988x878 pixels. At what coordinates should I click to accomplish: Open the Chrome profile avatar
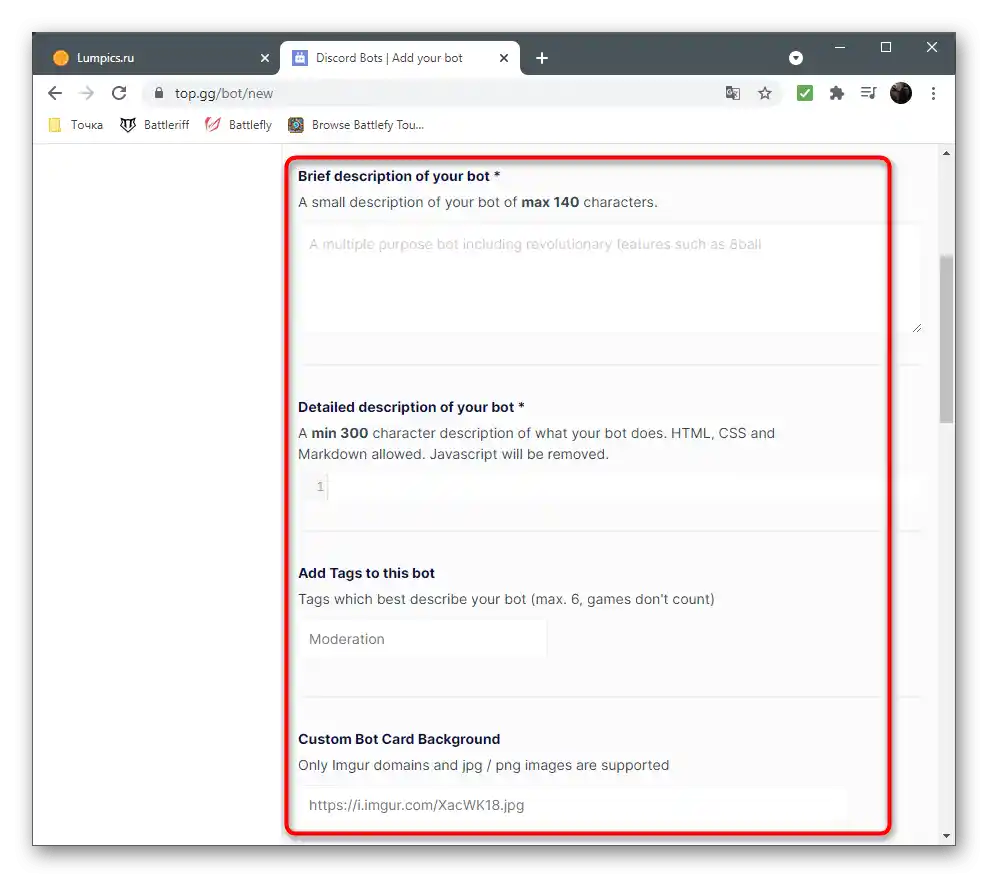[900, 93]
